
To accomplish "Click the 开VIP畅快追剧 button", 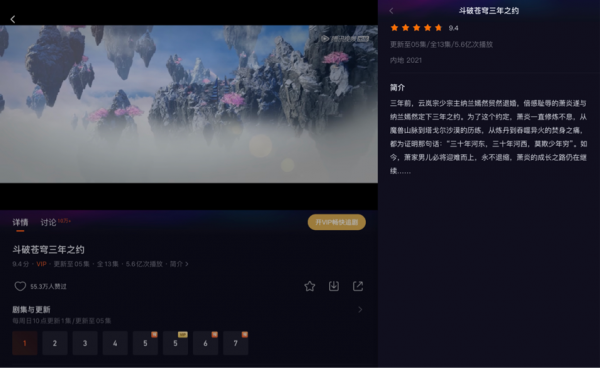I will pyautogui.click(x=337, y=222).
